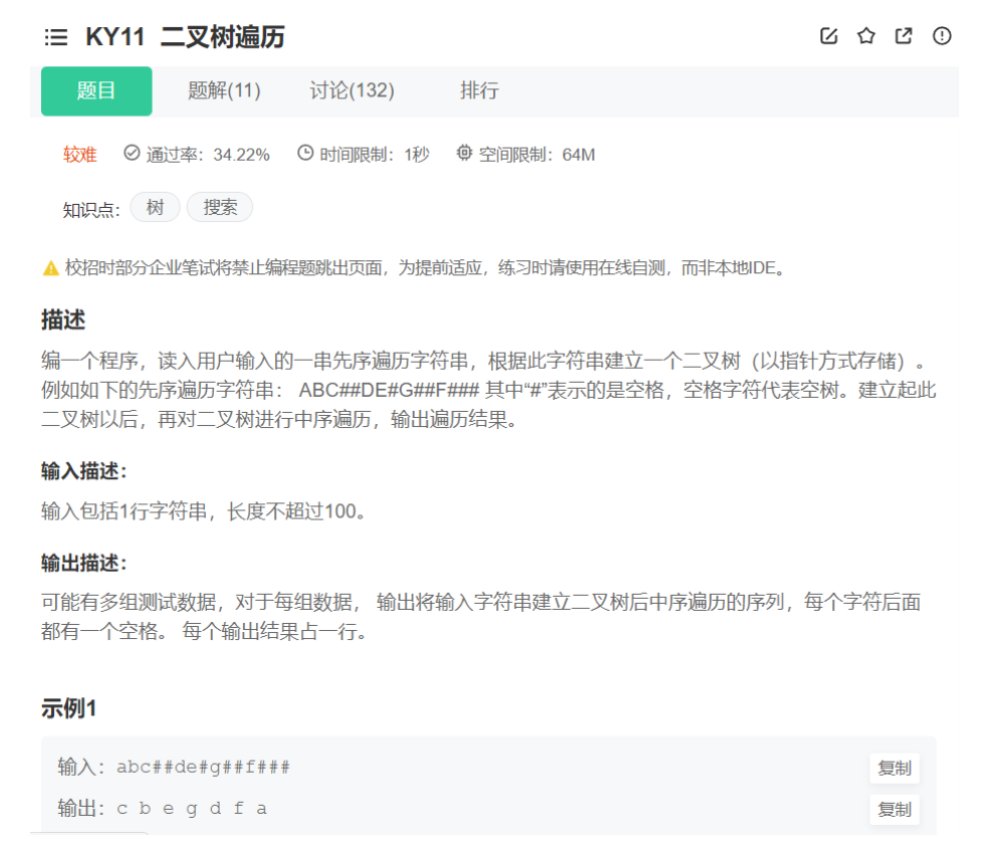
Task: Click the 示例1 heading
Action: tap(69, 709)
